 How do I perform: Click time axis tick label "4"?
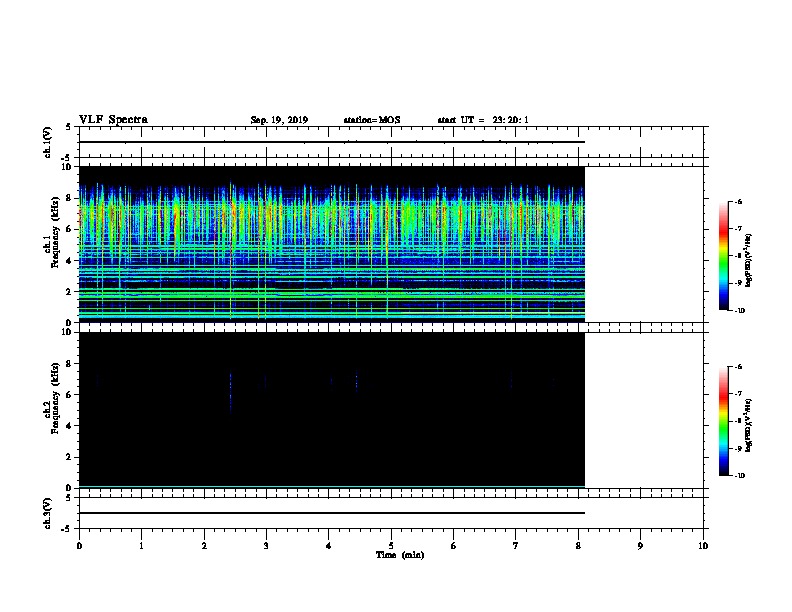click(x=329, y=546)
